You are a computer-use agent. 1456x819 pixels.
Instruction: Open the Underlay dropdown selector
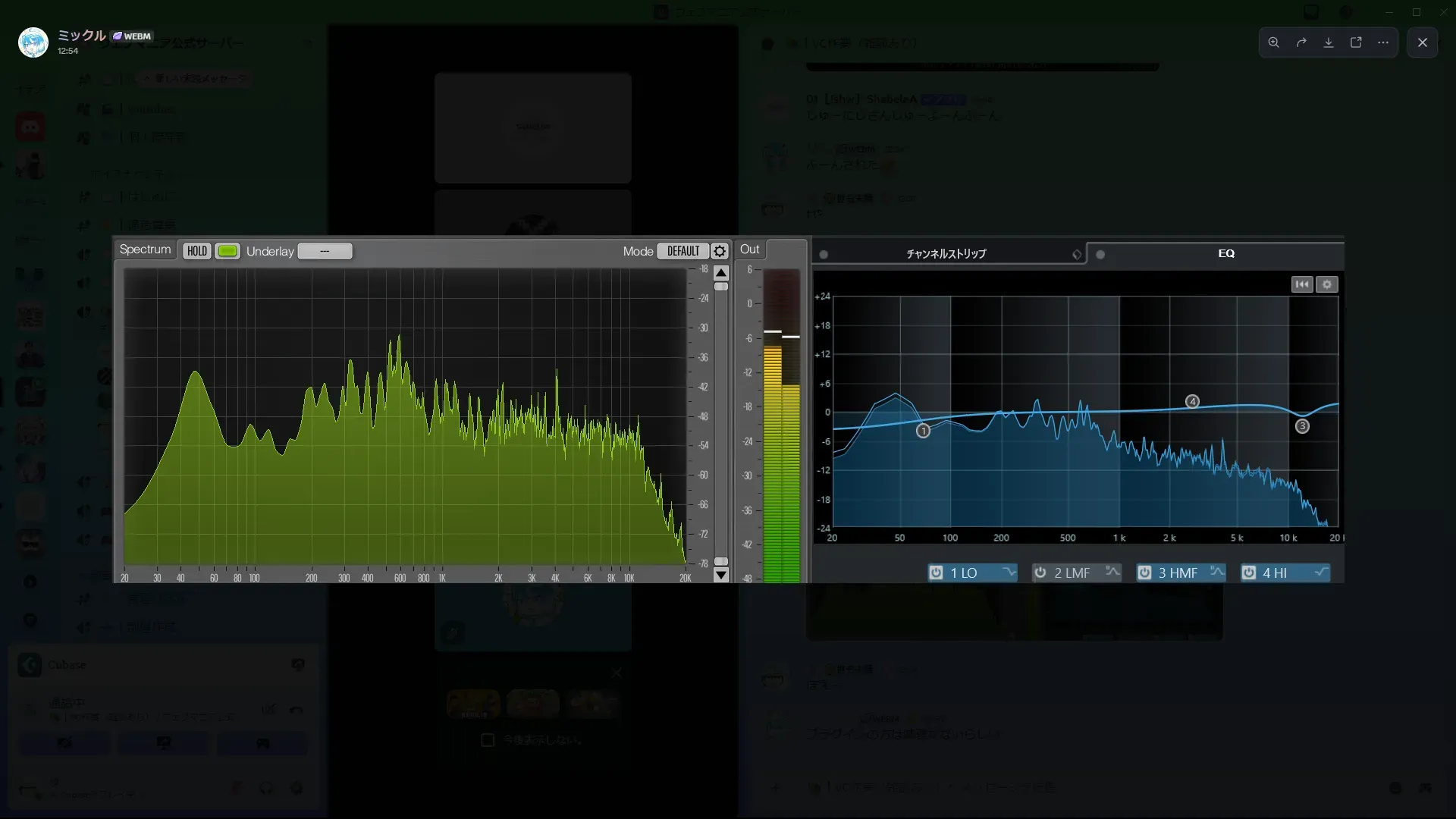pyautogui.click(x=325, y=251)
